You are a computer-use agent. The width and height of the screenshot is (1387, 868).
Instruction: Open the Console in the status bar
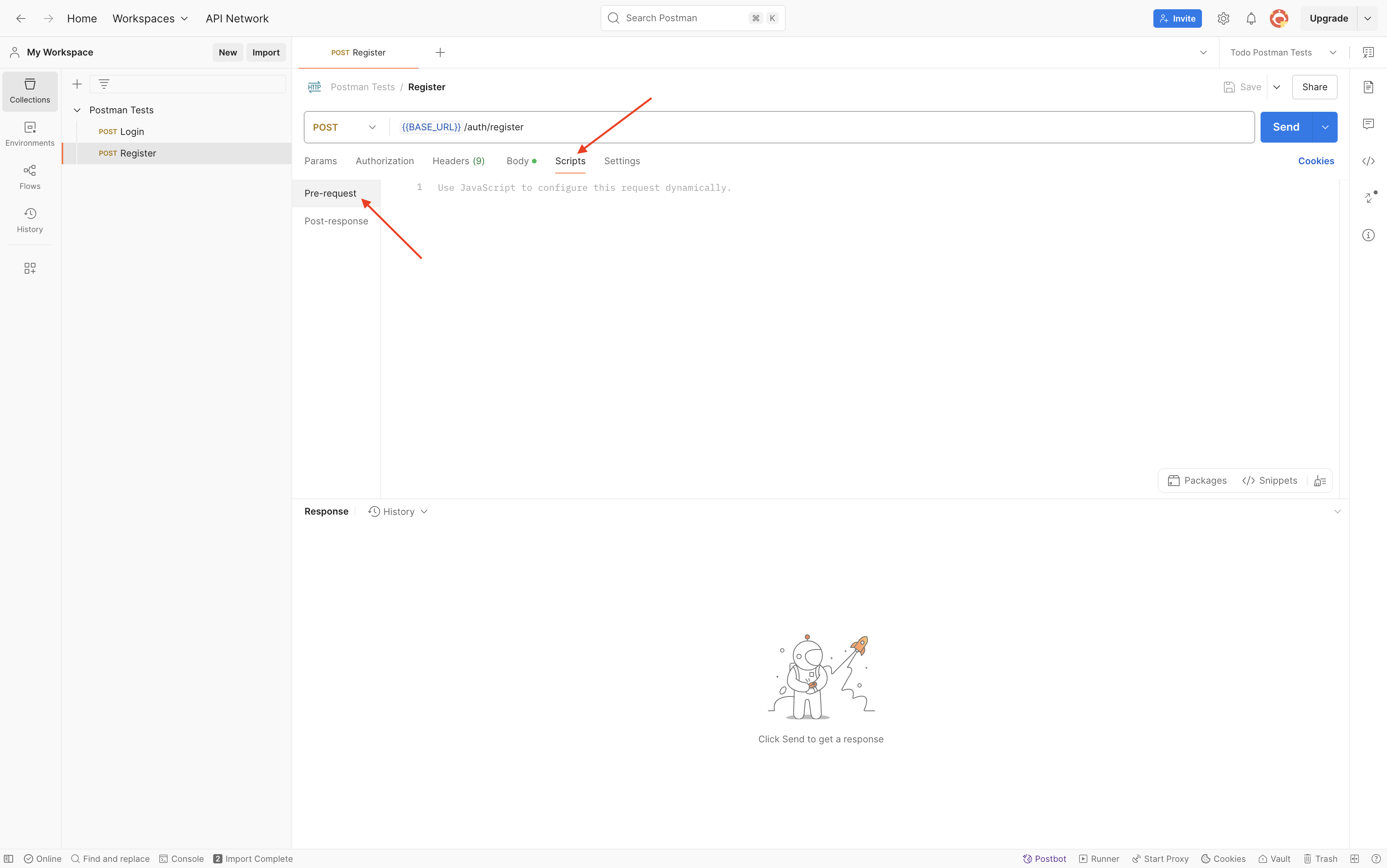pos(182,859)
